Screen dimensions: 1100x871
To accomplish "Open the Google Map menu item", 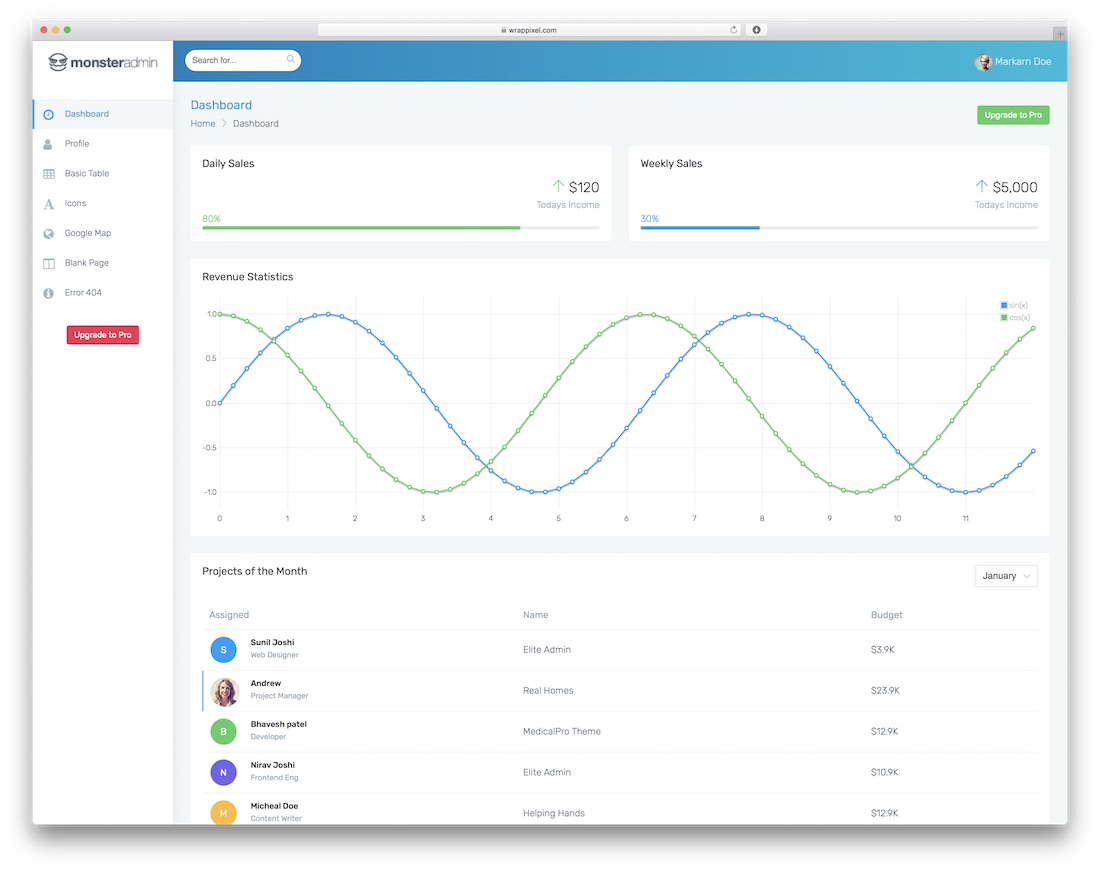I will click(x=103, y=234).
